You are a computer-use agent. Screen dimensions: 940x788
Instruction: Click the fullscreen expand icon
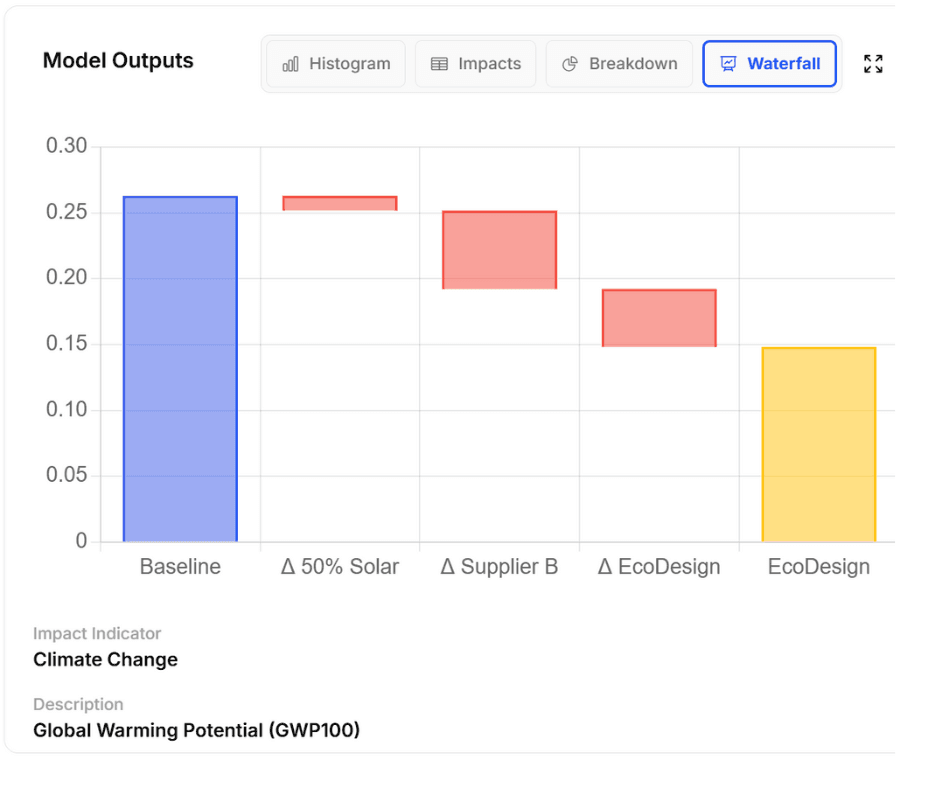[x=872, y=63]
